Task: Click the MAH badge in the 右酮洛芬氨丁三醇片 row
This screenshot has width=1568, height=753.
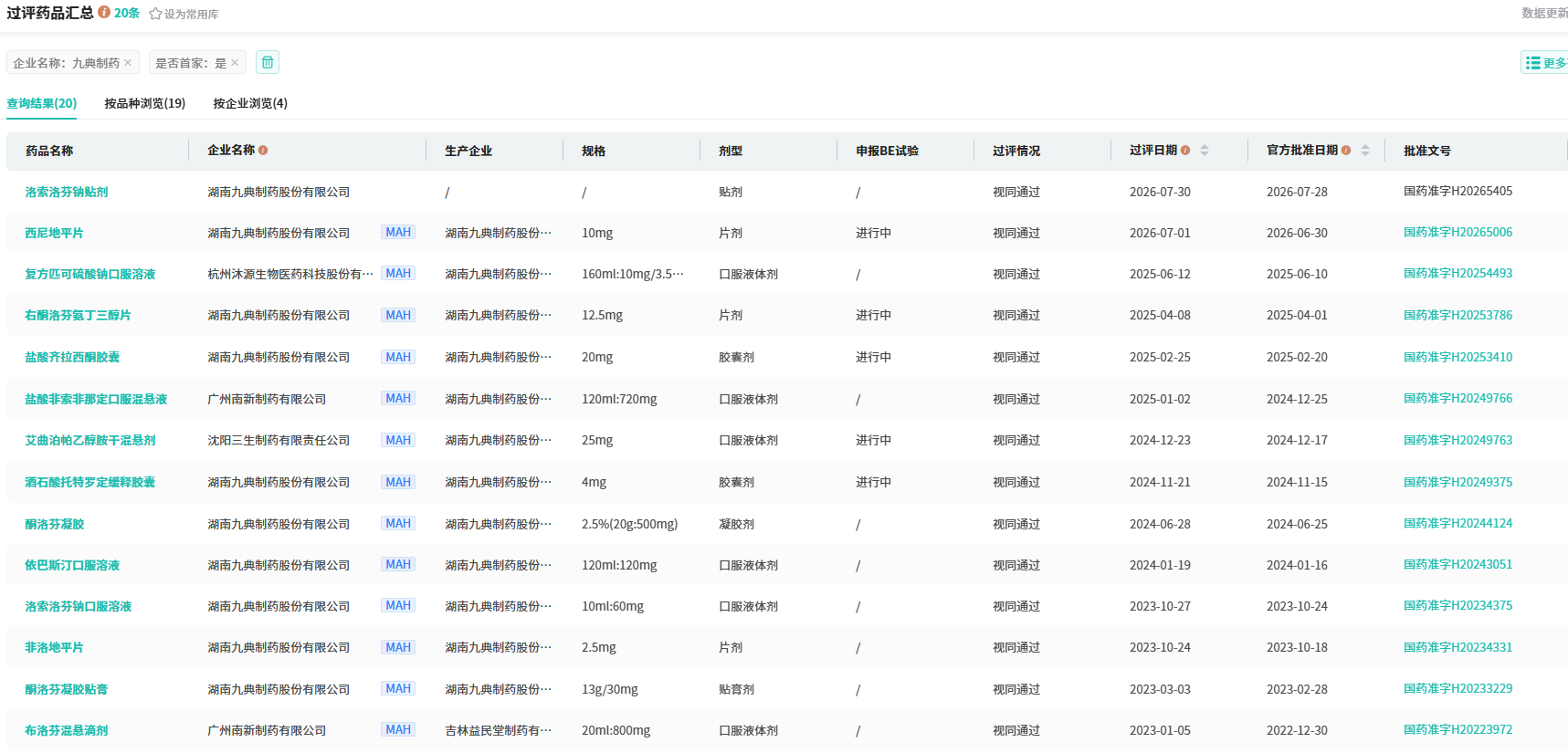Action: pyautogui.click(x=398, y=316)
